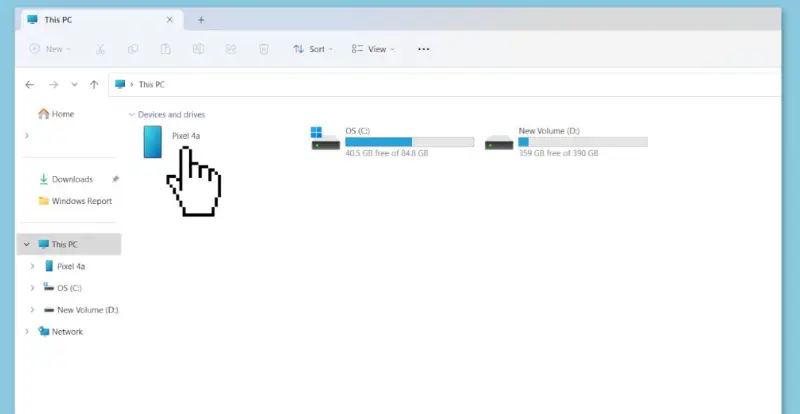Click OS (C:) storage usage bar
This screenshot has width=800, height=414.
click(x=410, y=142)
